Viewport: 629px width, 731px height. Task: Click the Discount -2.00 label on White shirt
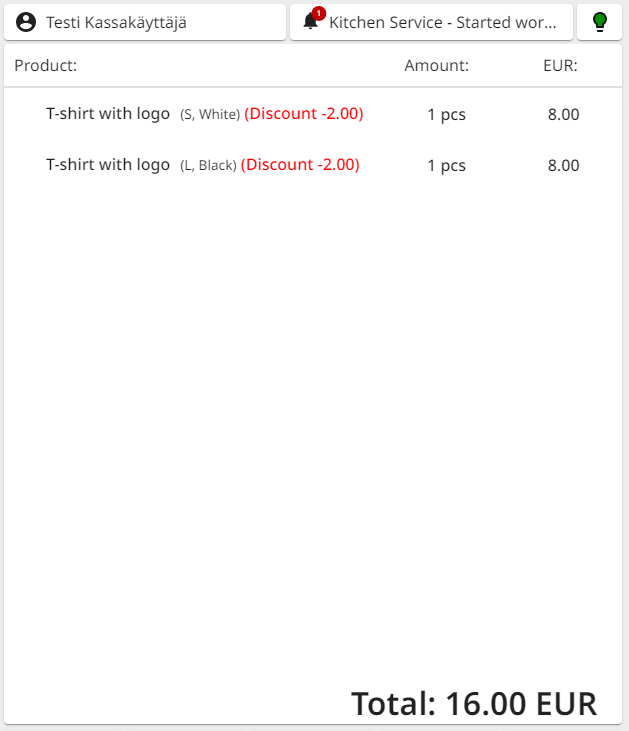pos(303,114)
